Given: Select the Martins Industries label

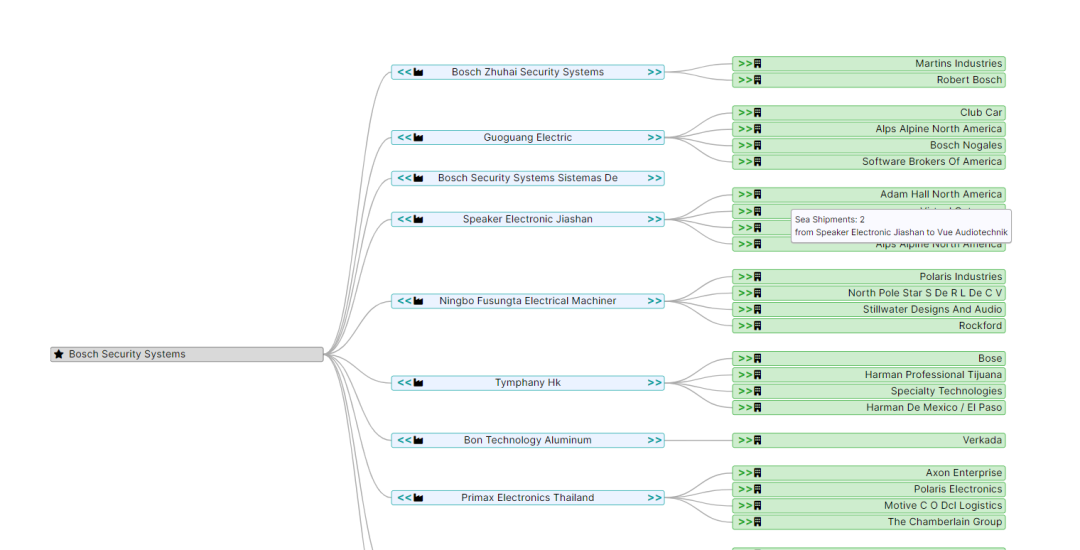Looking at the screenshot, I should coord(959,63).
